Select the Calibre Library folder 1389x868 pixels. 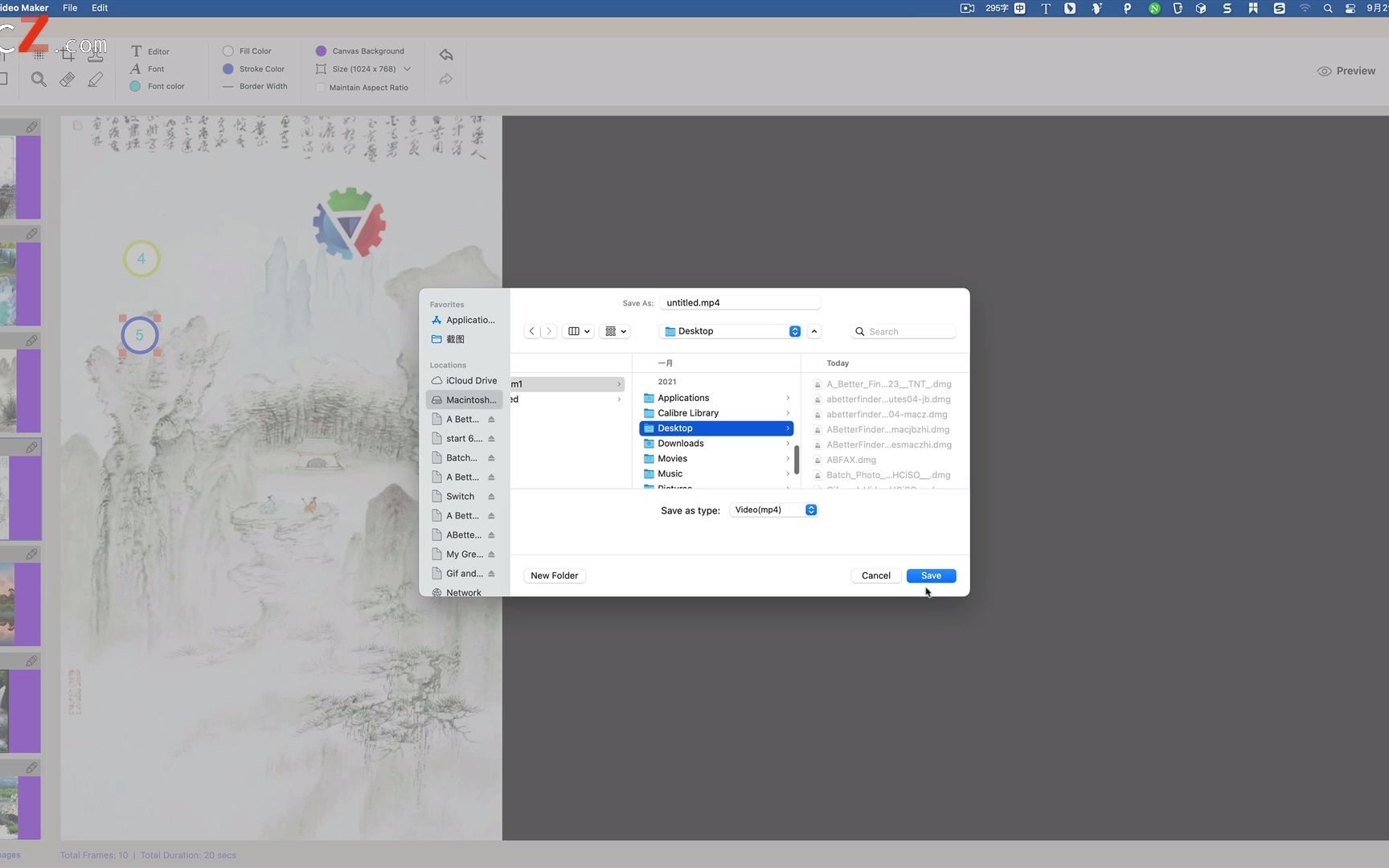click(x=716, y=413)
